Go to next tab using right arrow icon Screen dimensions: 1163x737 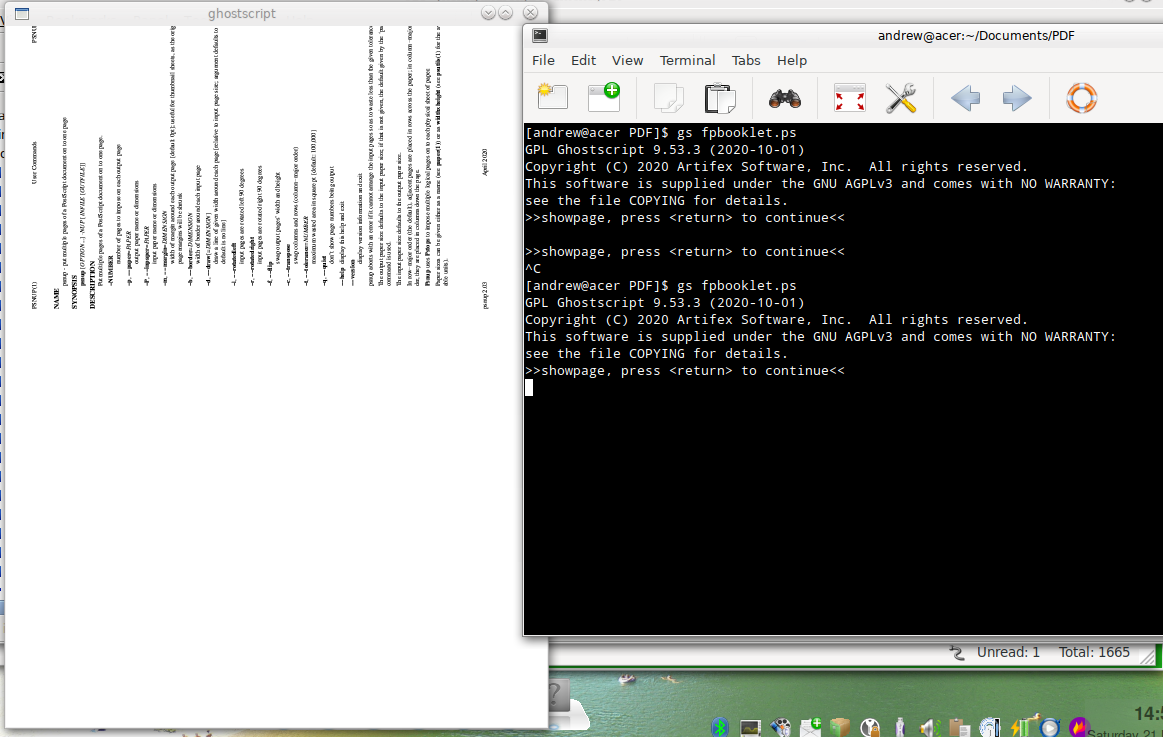(1017, 97)
